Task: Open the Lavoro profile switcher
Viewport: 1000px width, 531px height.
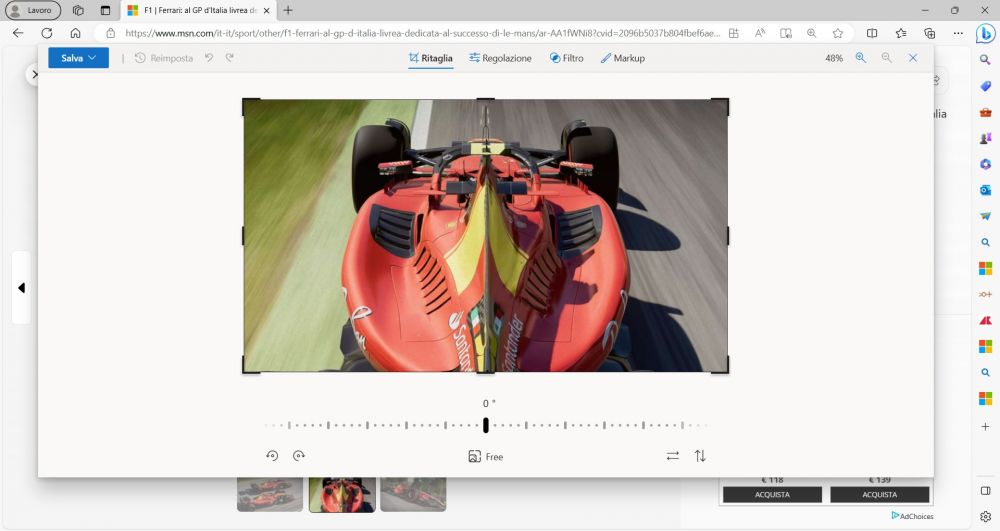Action: [x=33, y=10]
